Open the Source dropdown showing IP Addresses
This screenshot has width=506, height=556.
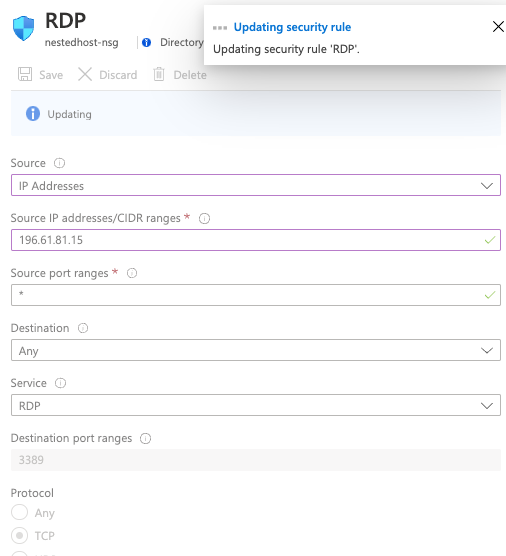pyautogui.click(x=256, y=185)
